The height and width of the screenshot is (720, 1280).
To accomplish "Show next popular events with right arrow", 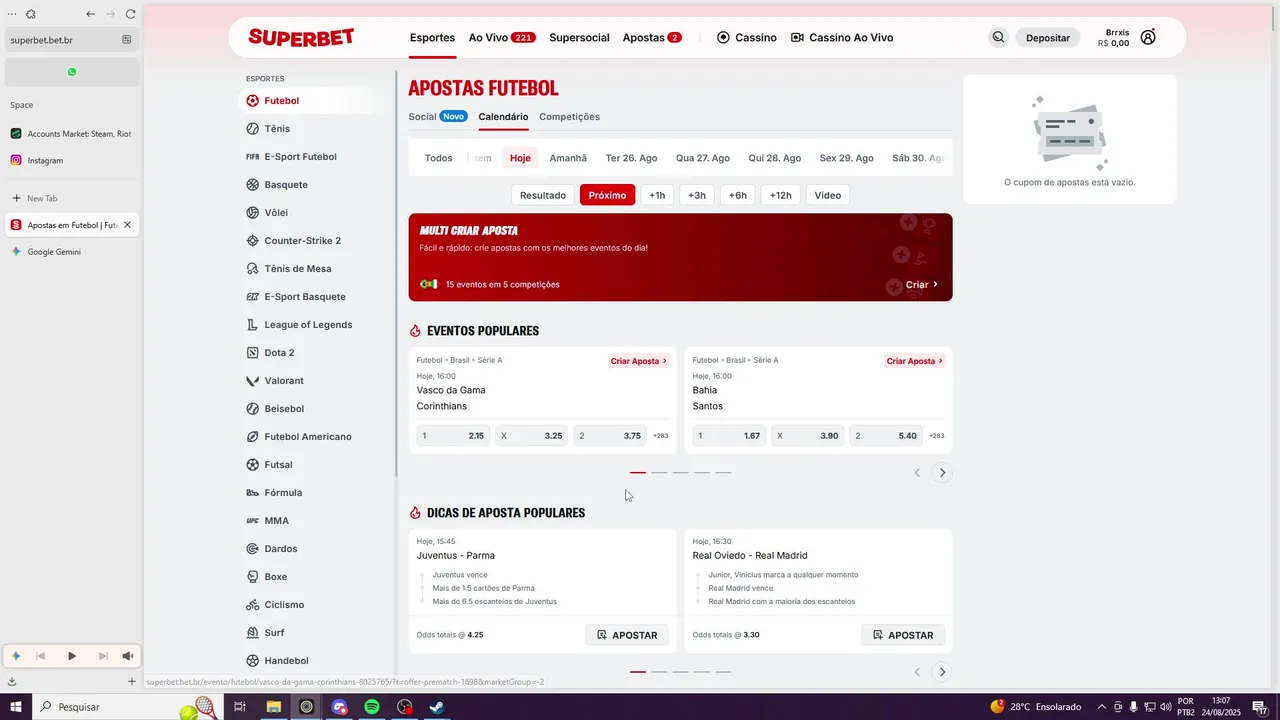I will (942, 473).
